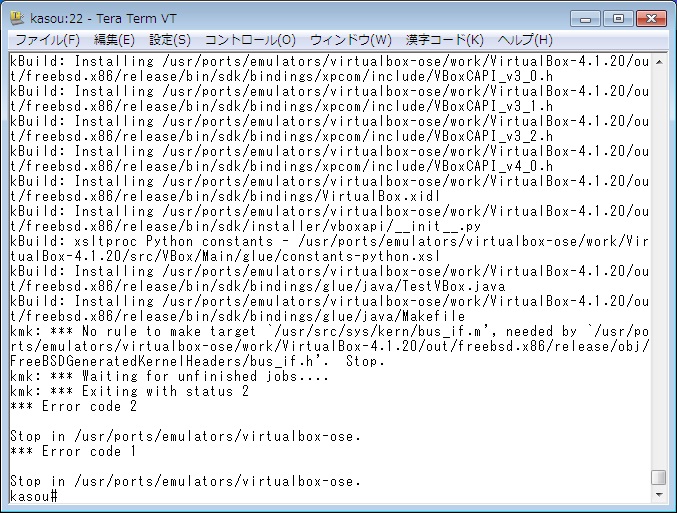Open the ファイル(F) menu
This screenshot has height=513, width=677.
pyautogui.click(x=47, y=40)
